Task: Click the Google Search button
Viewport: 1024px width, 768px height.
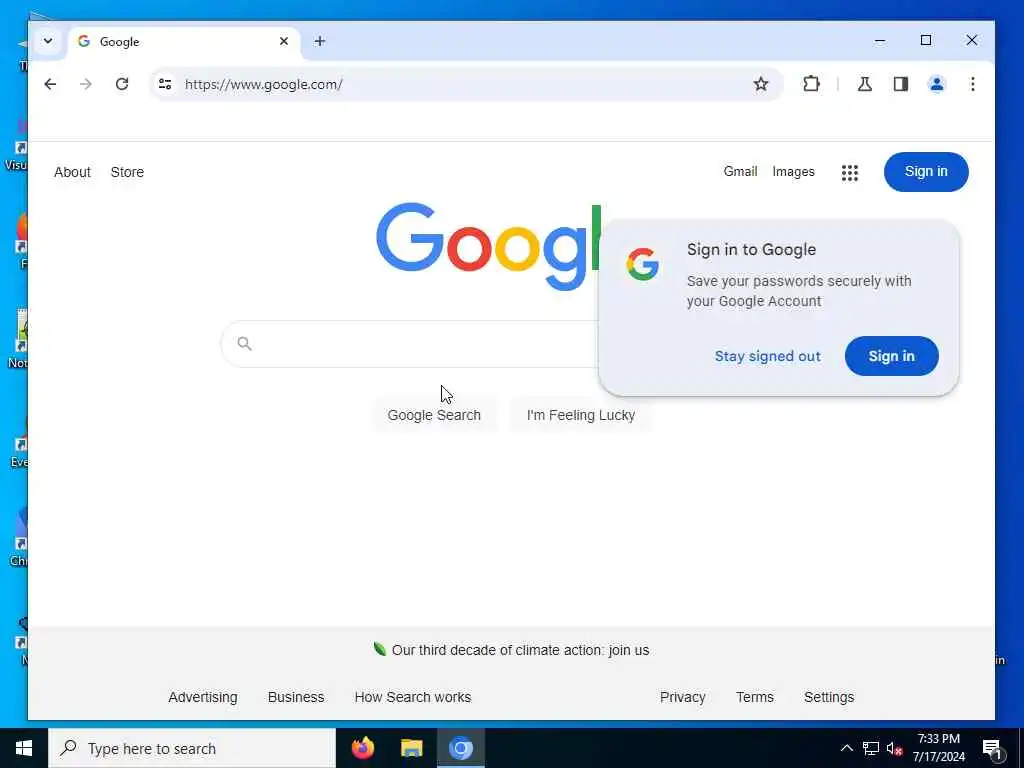Action: pyautogui.click(x=434, y=415)
